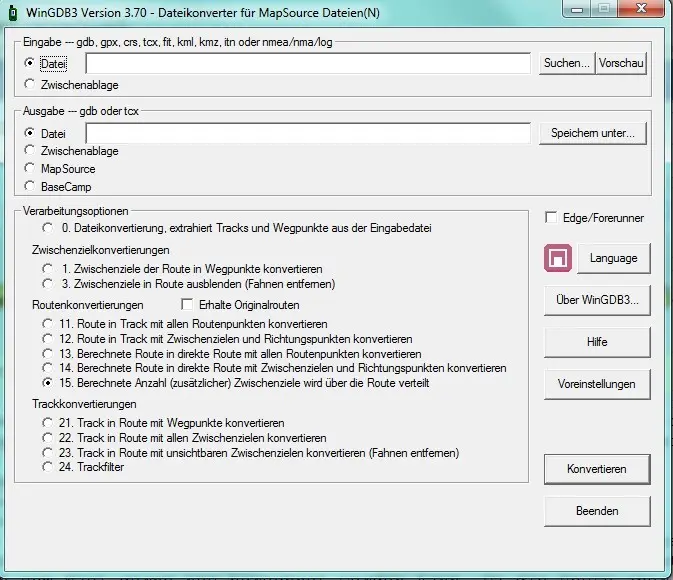Choose 'MapSource' as output target
This screenshot has height=580, width=673.
29,168
